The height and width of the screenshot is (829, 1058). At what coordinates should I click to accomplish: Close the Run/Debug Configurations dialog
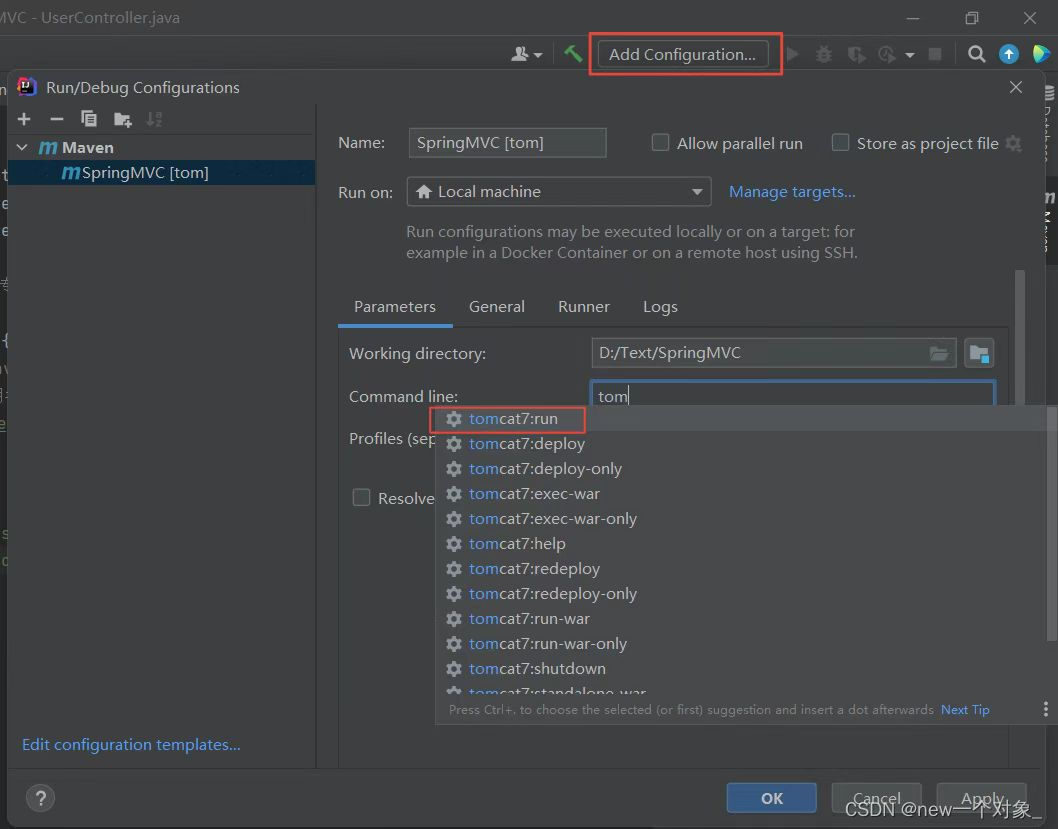[x=1015, y=87]
